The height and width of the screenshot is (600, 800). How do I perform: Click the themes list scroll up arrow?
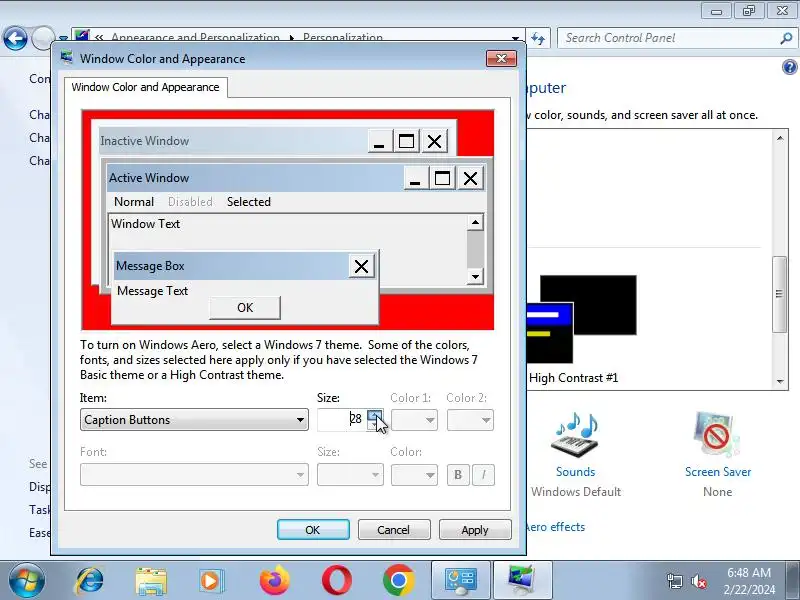point(780,138)
